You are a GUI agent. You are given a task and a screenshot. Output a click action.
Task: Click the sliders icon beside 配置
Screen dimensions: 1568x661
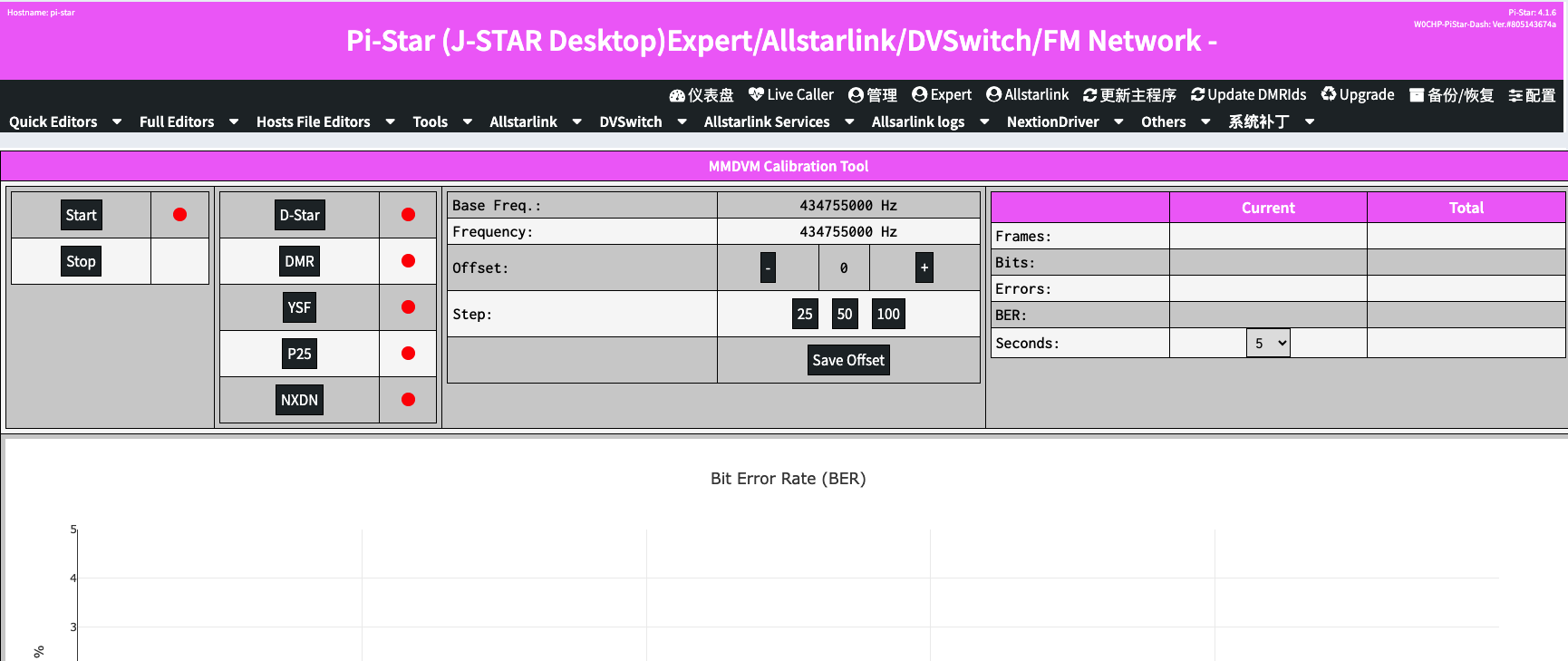coord(1515,95)
